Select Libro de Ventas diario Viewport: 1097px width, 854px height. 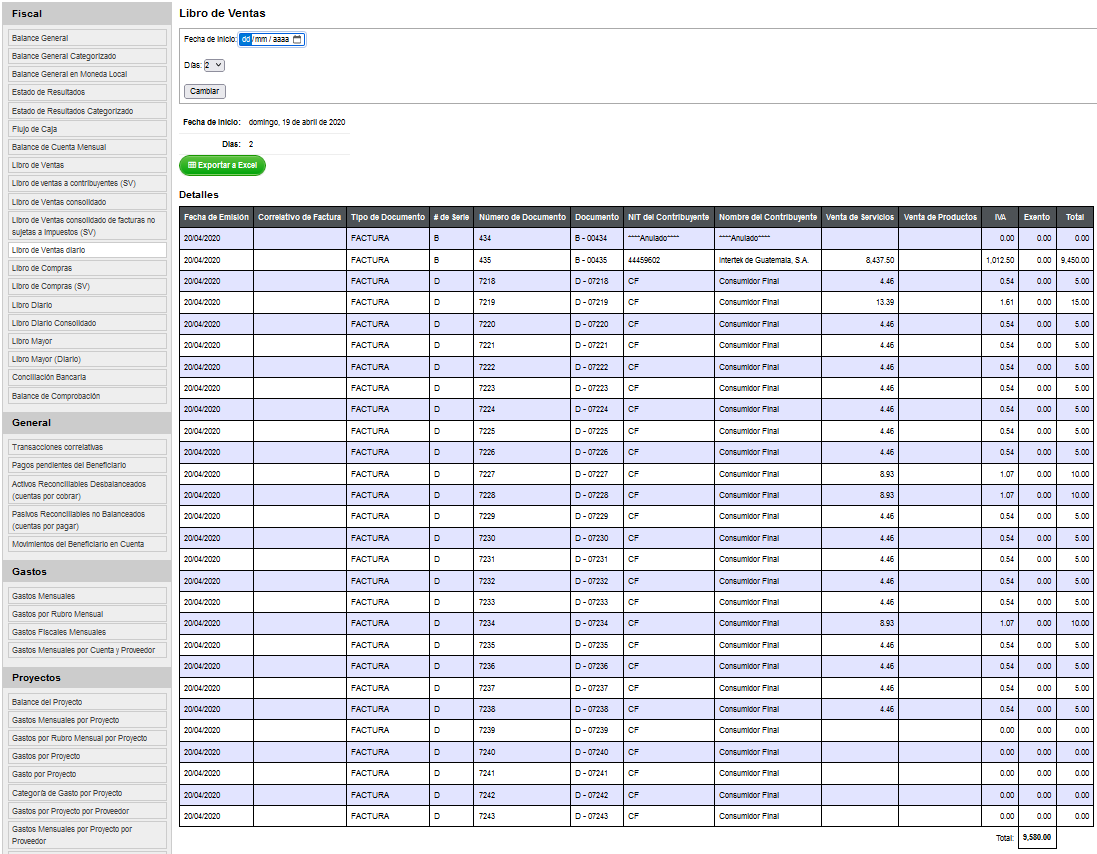pyautogui.click(x=87, y=250)
